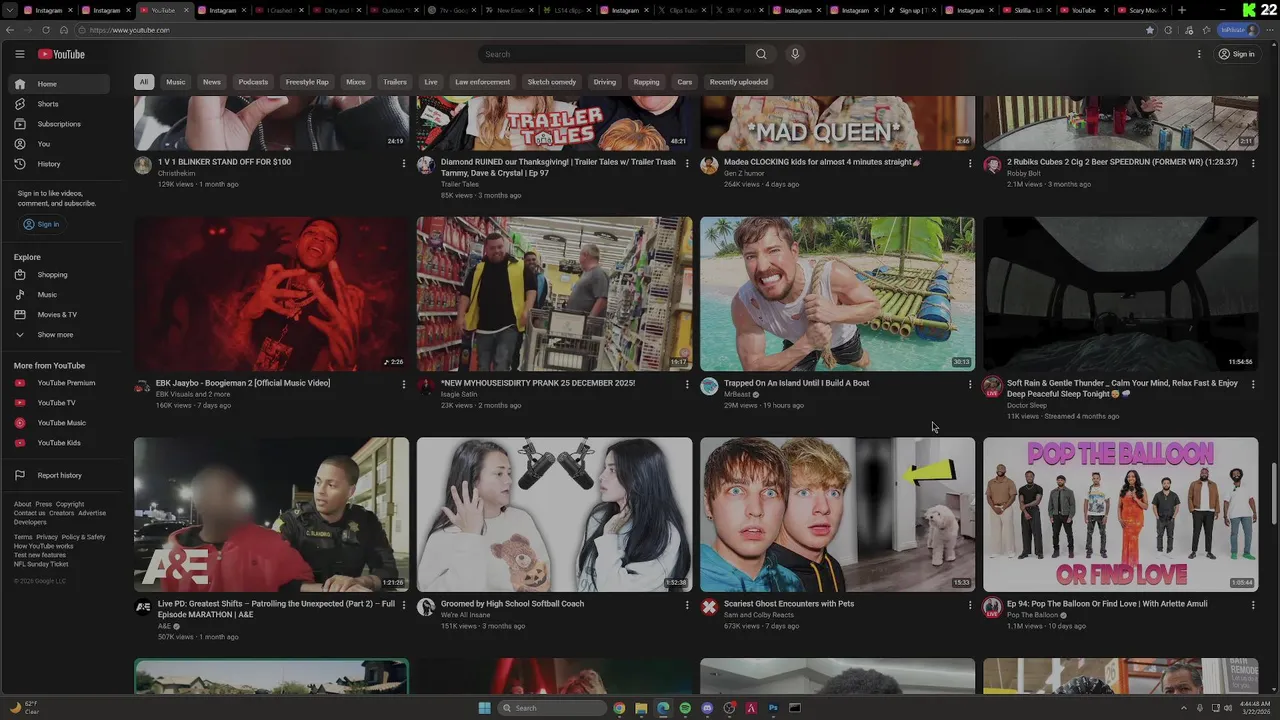Open EBK Jaaybo red thumbnail
The height and width of the screenshot is (720, 1280).
[x=272, y=294]
